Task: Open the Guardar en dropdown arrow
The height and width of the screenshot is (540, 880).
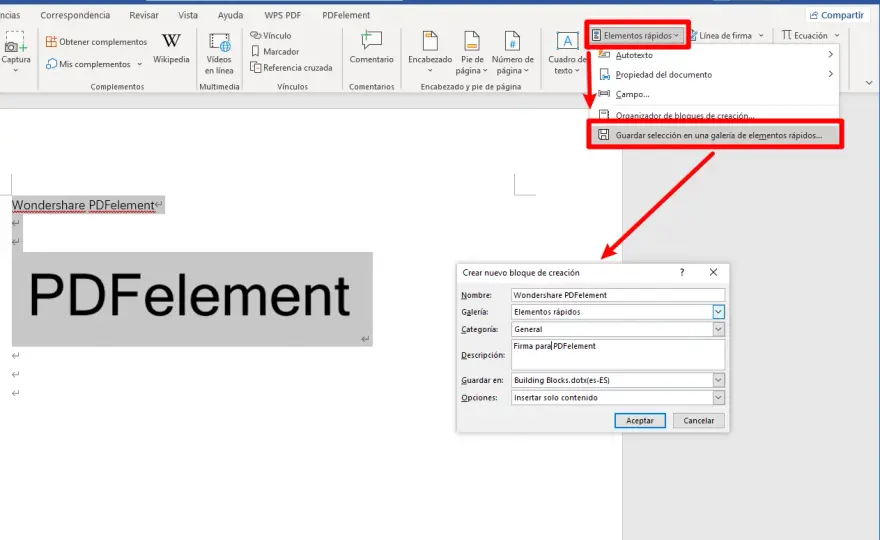Action: [718, 380]
